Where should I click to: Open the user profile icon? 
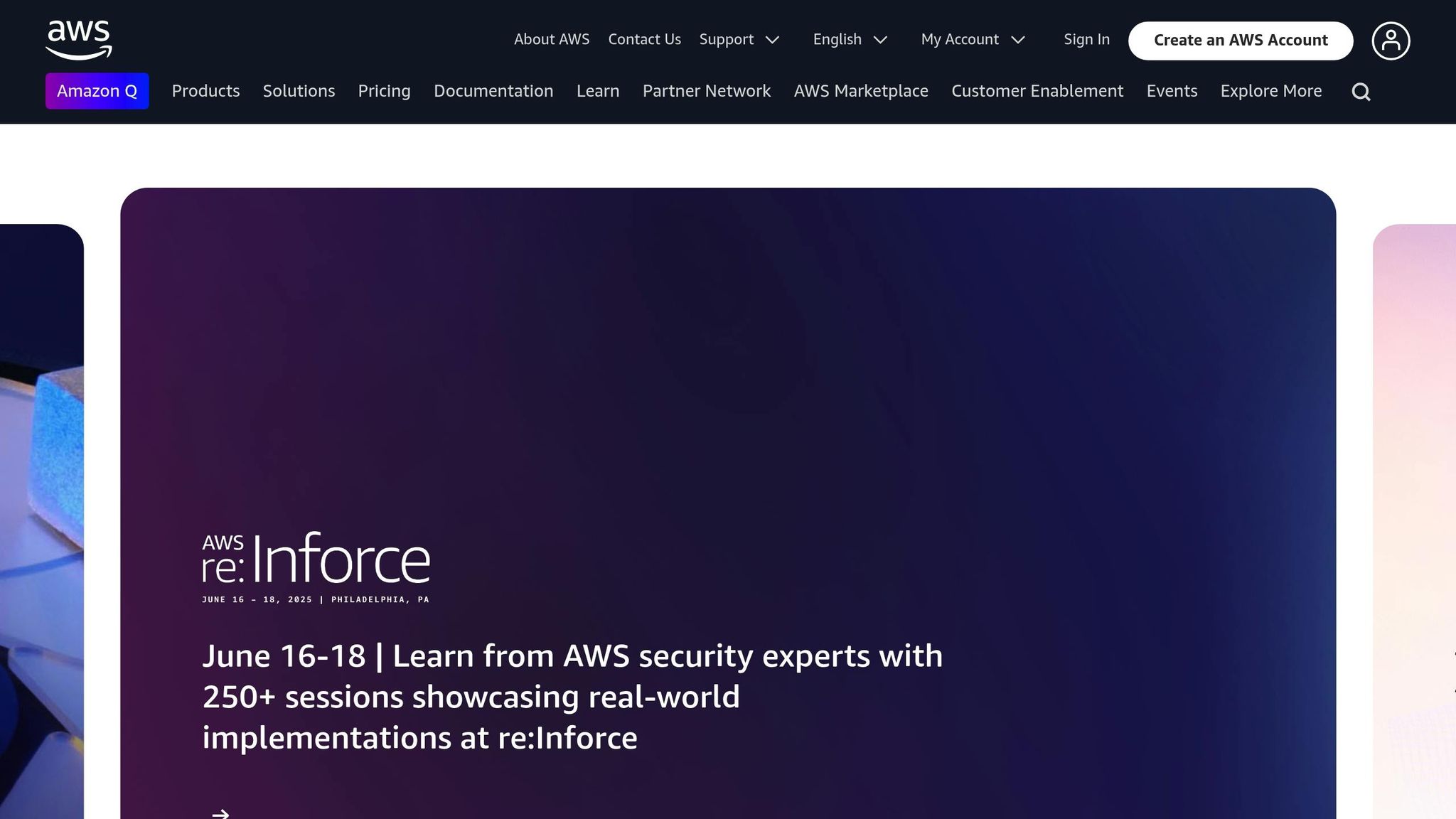(x=1391, y=41)
